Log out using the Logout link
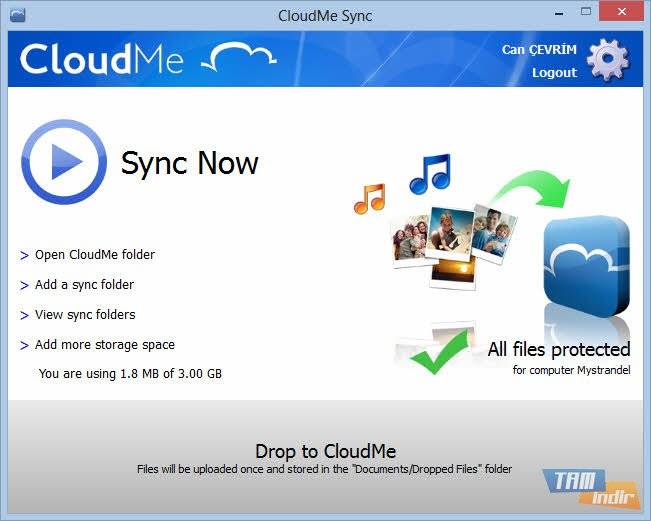This screenshot has width=651, height=521. (554, 72)
